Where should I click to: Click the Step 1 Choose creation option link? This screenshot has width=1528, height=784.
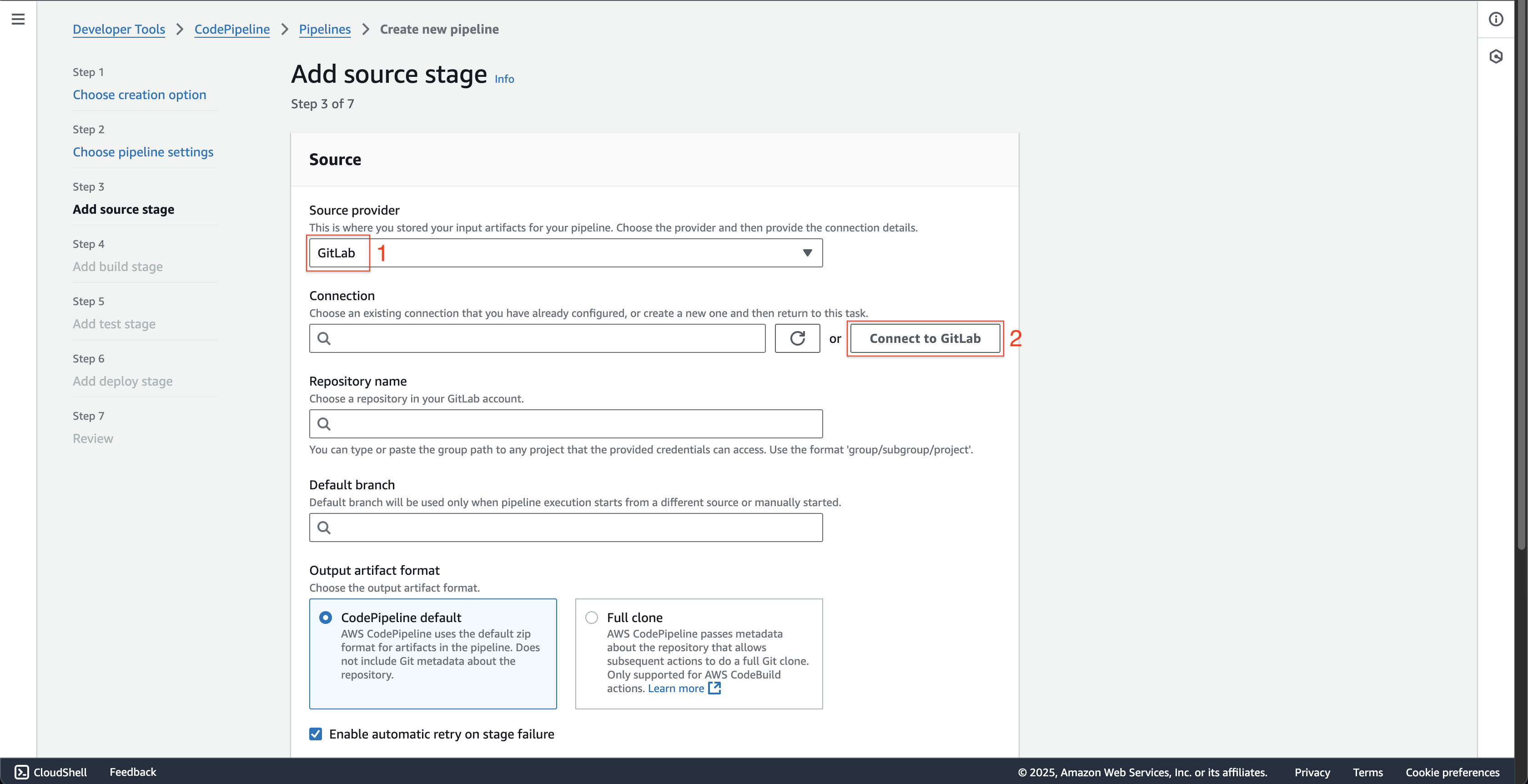[139, 94]
